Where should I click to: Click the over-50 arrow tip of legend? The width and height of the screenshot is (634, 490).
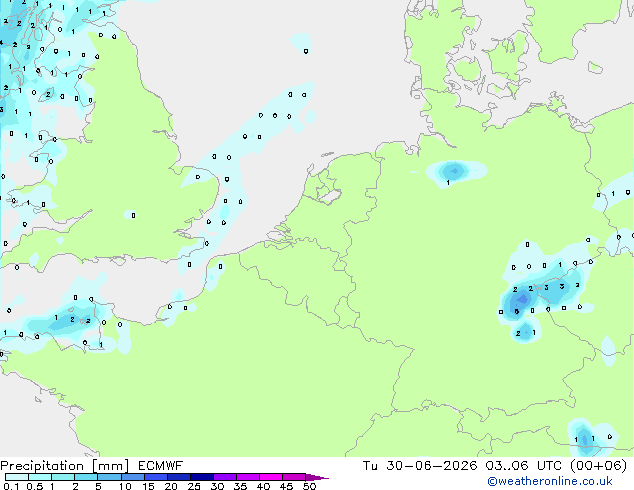[317, 477]
